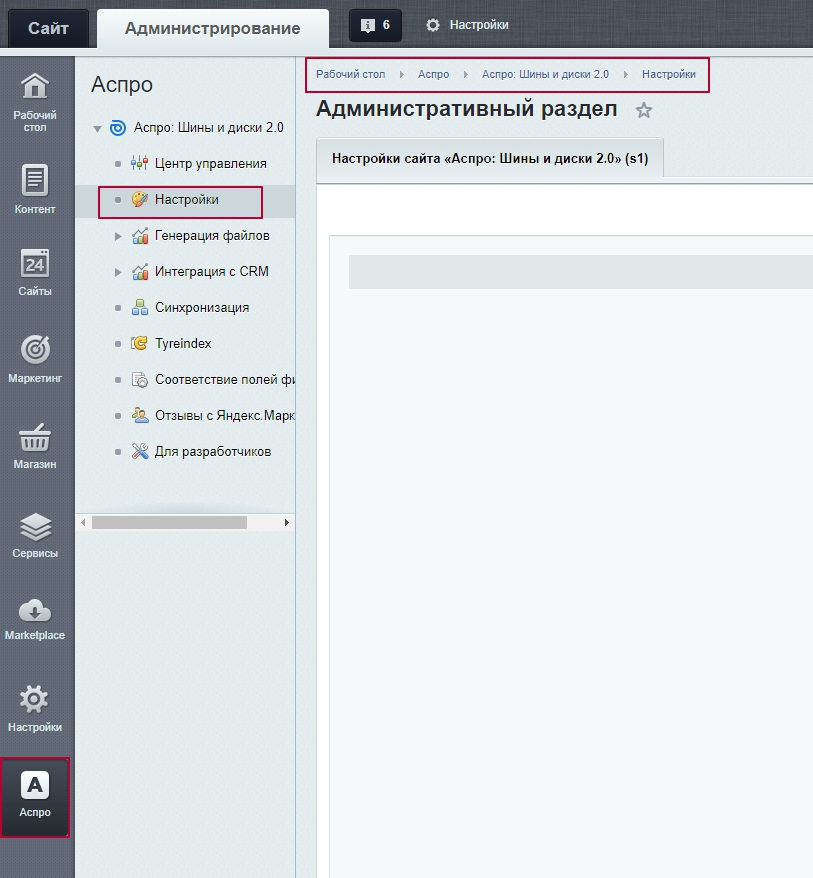
Task: Click the Генерация файлов chart icon
Action: pyautogui.click(x=139, y=236)
